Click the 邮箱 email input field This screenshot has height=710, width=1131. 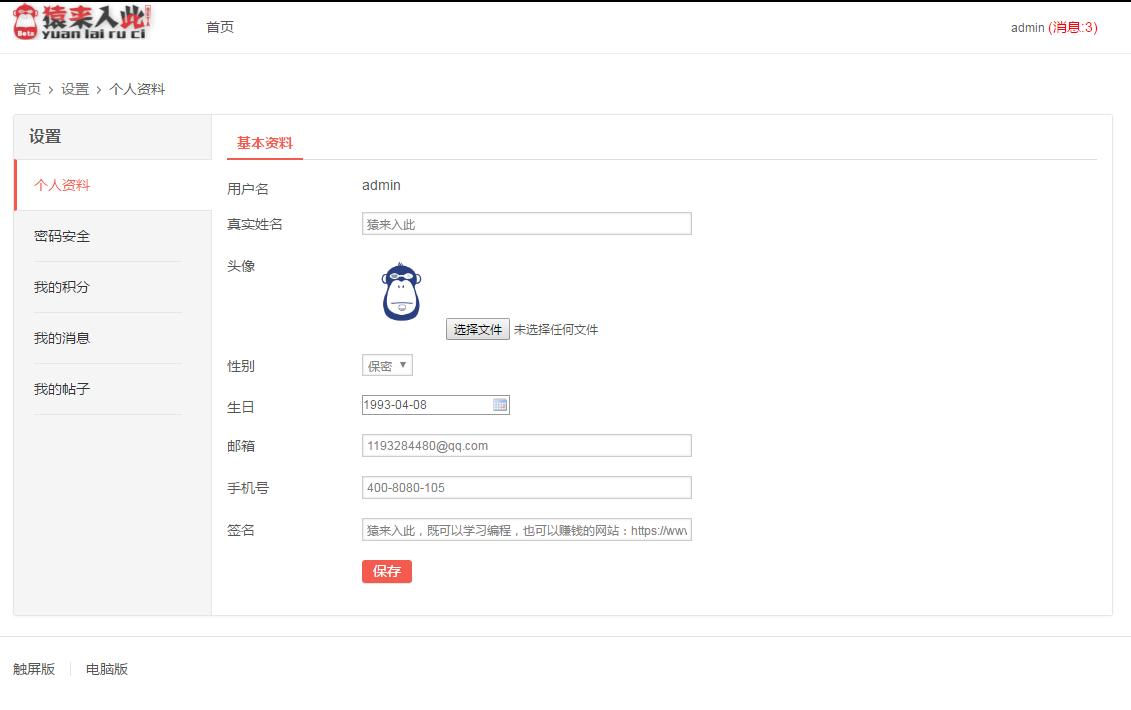point(526,445)
